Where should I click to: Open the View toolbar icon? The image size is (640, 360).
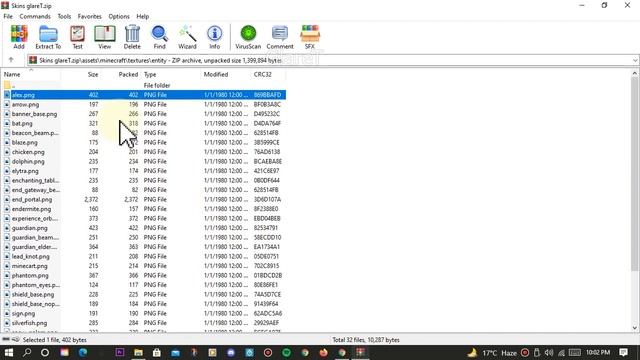(104, 37)
